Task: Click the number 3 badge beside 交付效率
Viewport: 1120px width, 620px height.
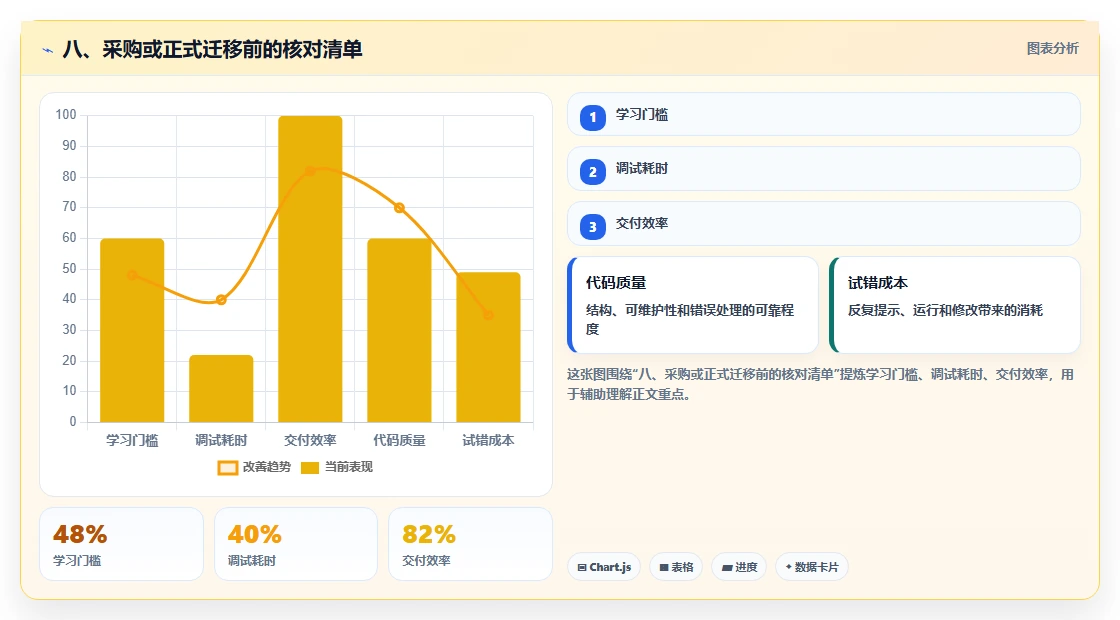Action: (592, 227)
